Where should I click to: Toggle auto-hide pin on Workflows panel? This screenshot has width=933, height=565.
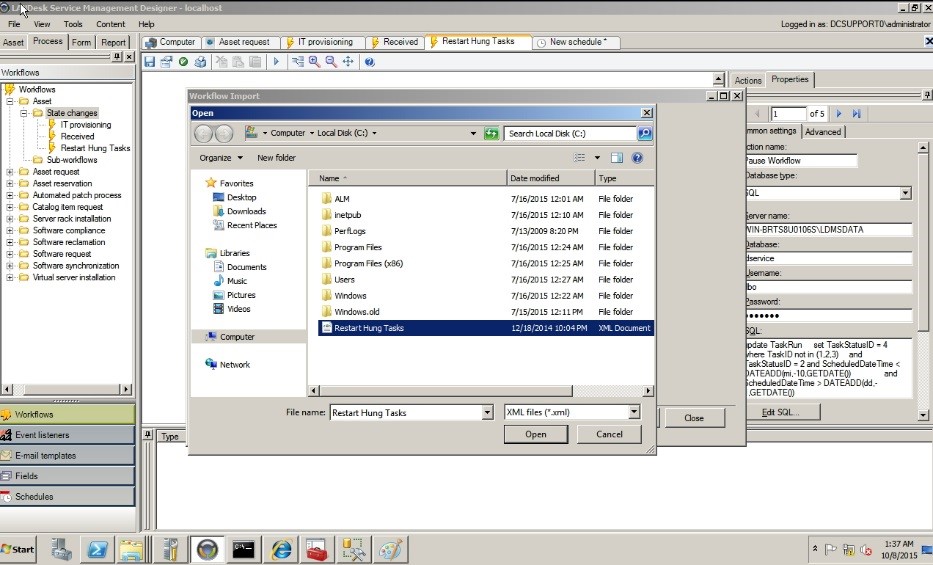point(117,57)
